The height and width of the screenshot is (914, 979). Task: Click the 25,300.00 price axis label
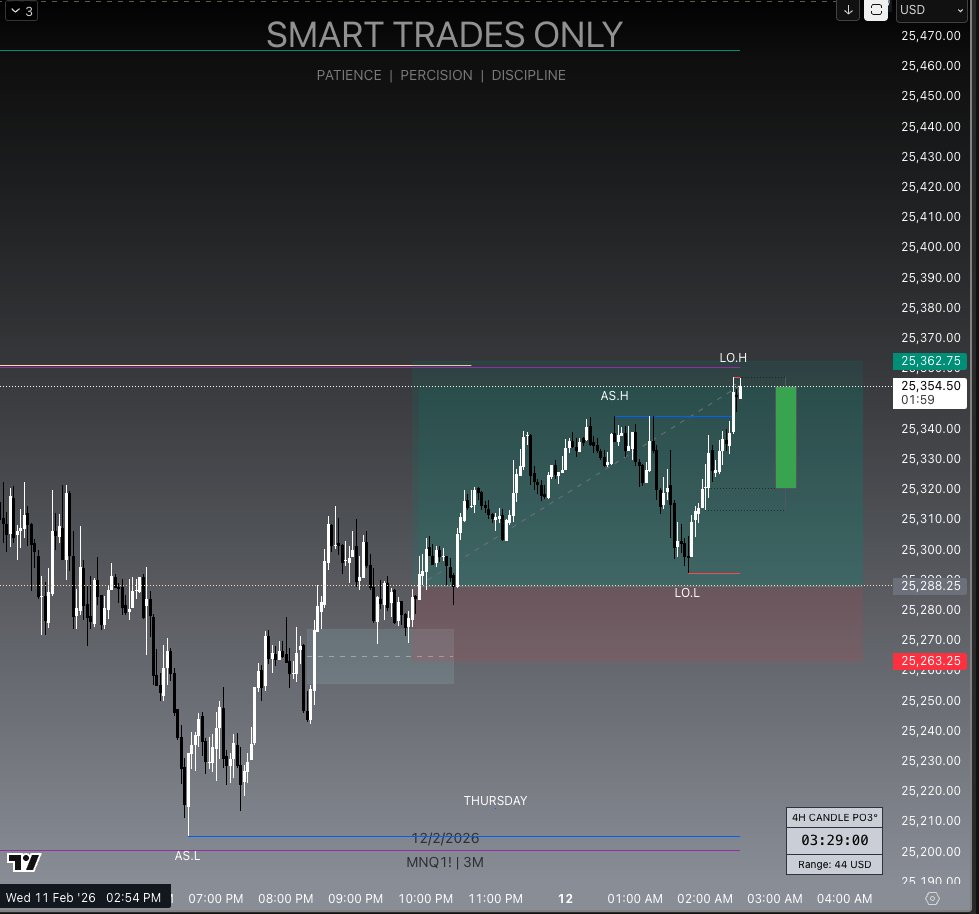pos(930,550)
